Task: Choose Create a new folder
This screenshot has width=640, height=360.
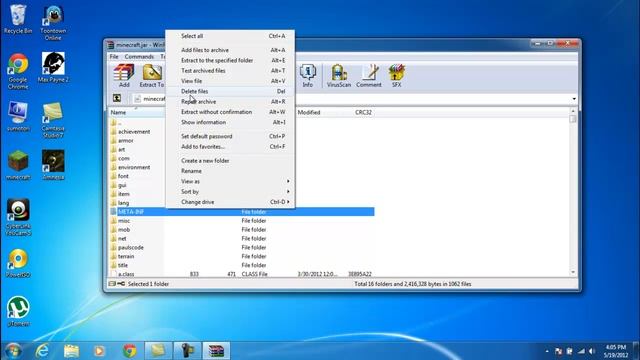Action: pos(231,161)
